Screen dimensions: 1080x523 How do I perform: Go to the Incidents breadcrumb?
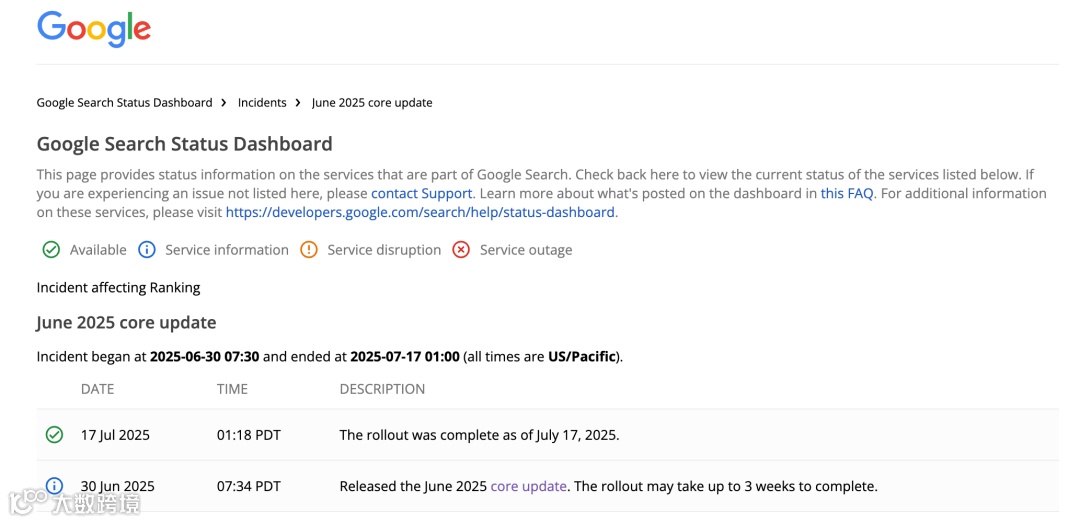[x=262, y=103]
